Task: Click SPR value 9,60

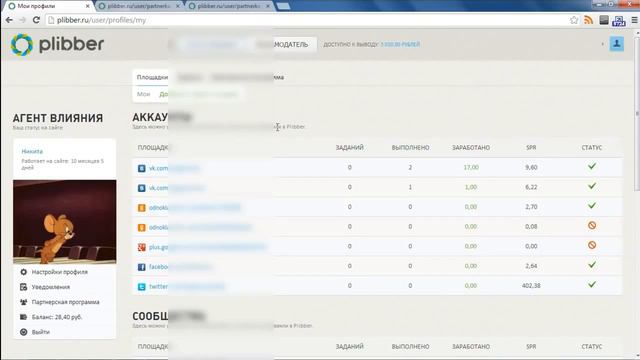Action: pyautogui.click(x=531, y=167)
